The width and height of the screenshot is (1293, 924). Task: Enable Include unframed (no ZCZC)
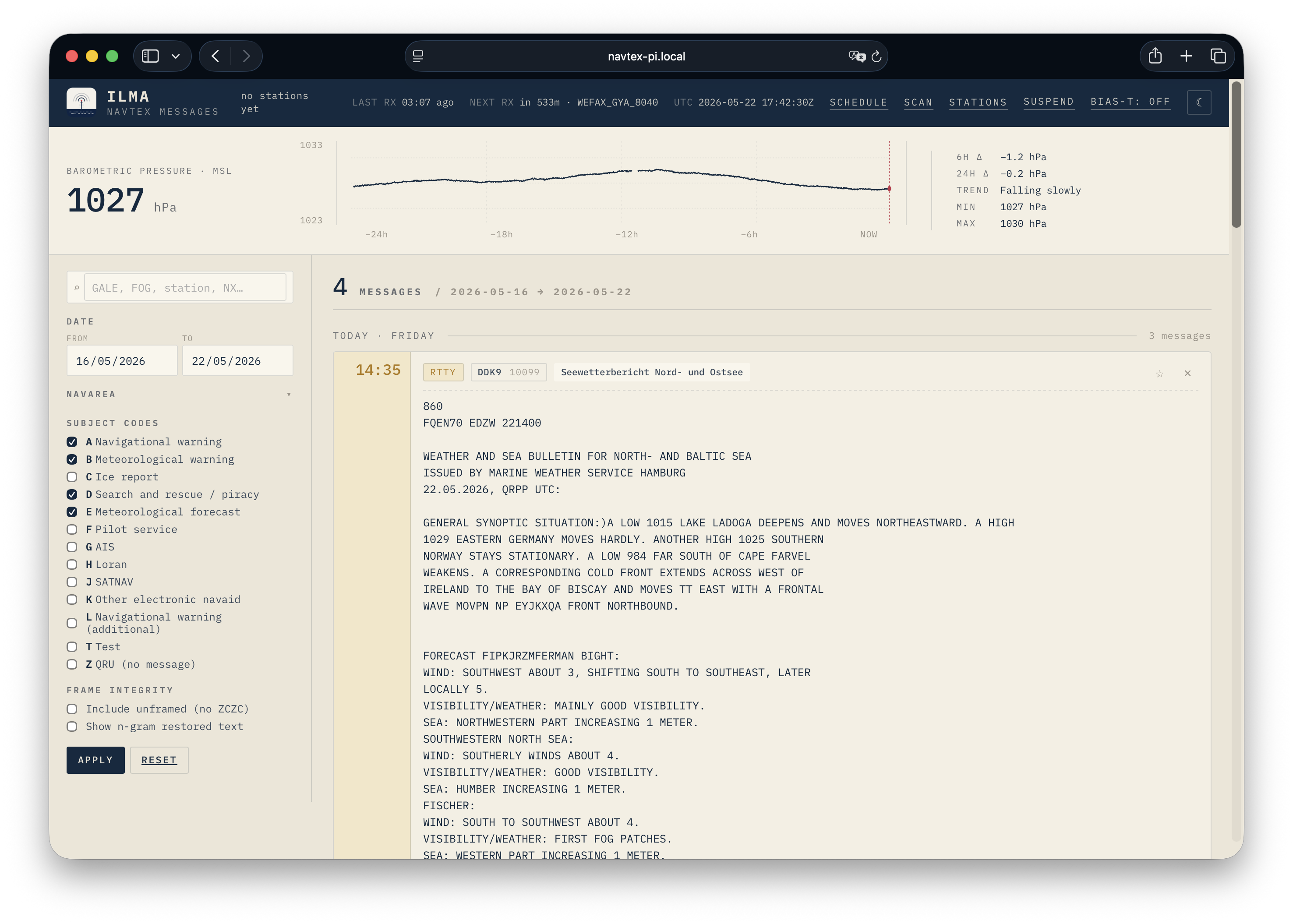click(72, 709)
